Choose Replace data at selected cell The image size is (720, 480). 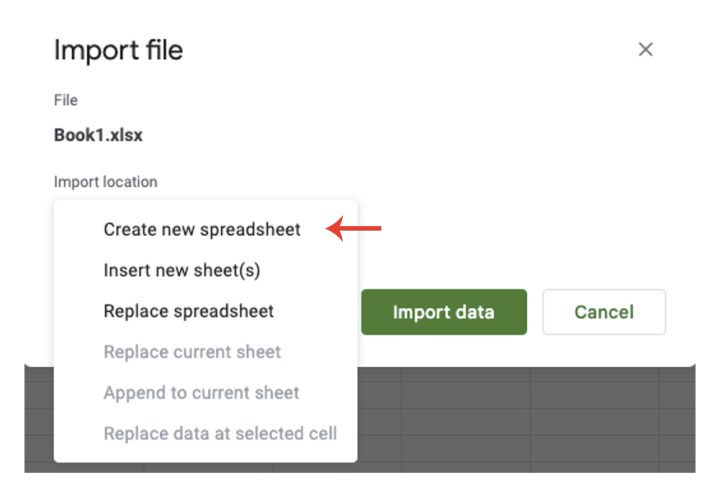[220, 434]
